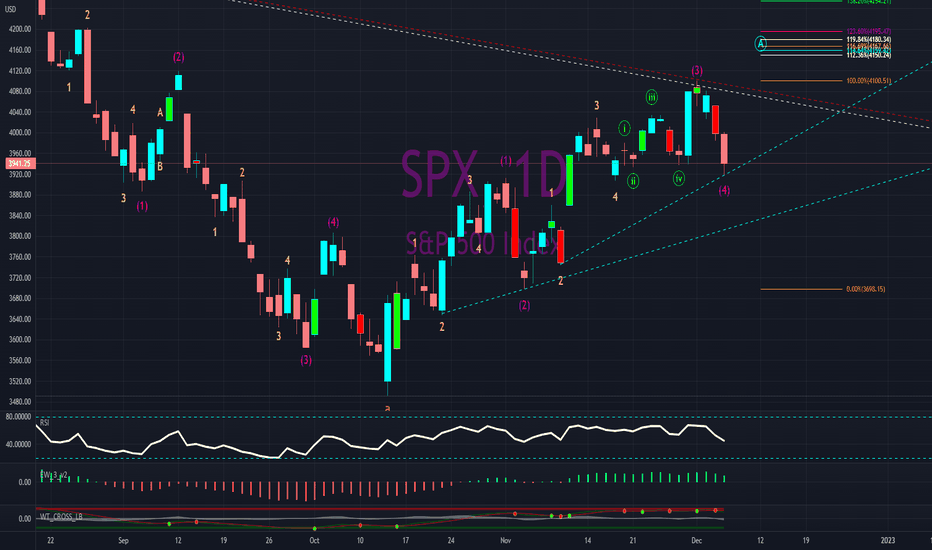Click the 14 date axis label
The height and width of the screenshot is (550, 932).
(587, 540)
